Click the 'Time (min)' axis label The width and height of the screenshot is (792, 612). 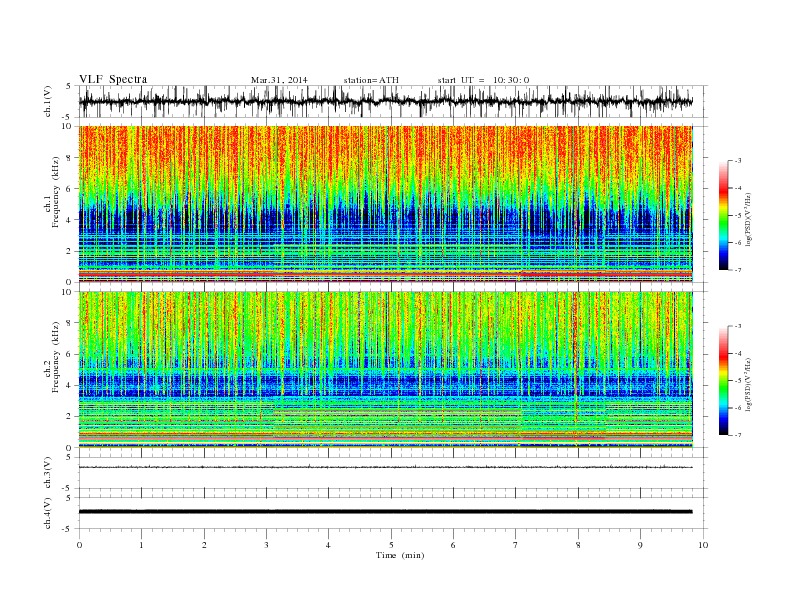pos(400,555)
